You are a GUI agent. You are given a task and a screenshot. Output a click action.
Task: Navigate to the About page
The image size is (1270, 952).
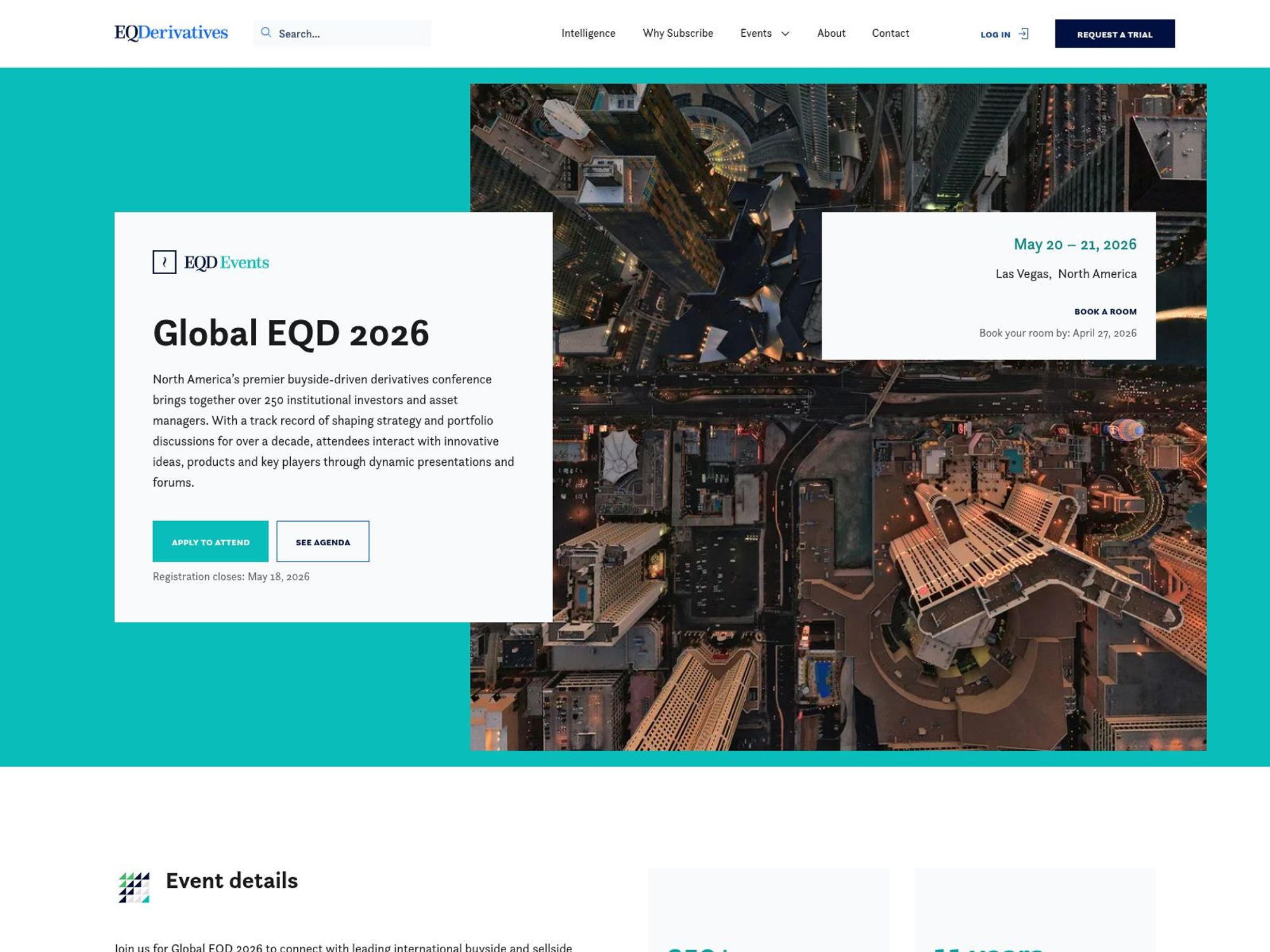tap(831, 33)
